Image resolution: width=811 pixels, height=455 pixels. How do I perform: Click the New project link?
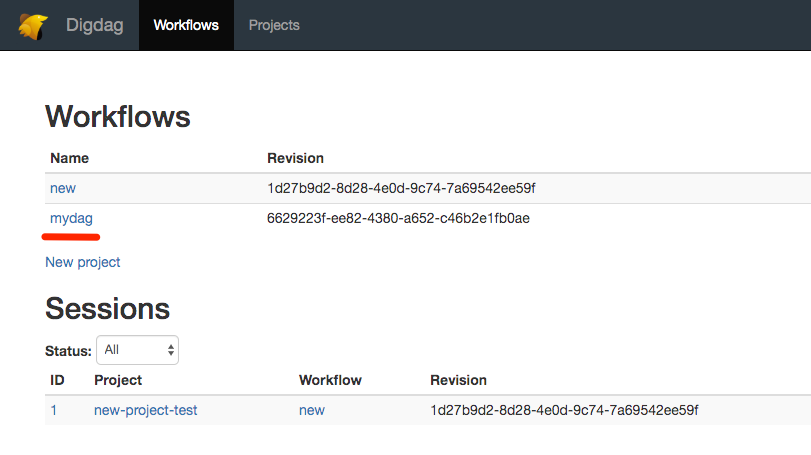pyautogui.click(x=83, y=262)
